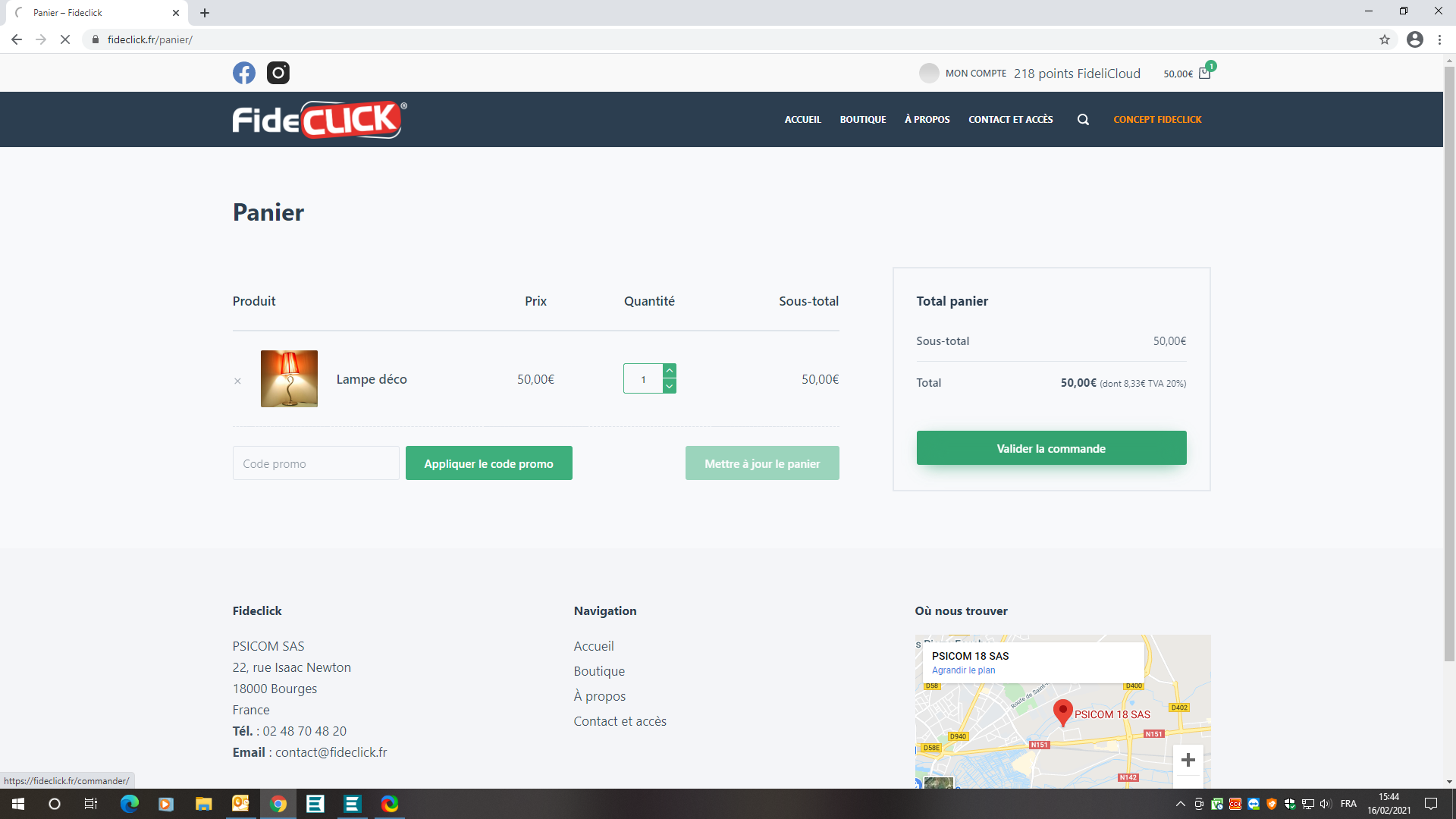Open Concept Fideclick menu link
Viewport: 1456px width, 819px height.
(1157, 120)
